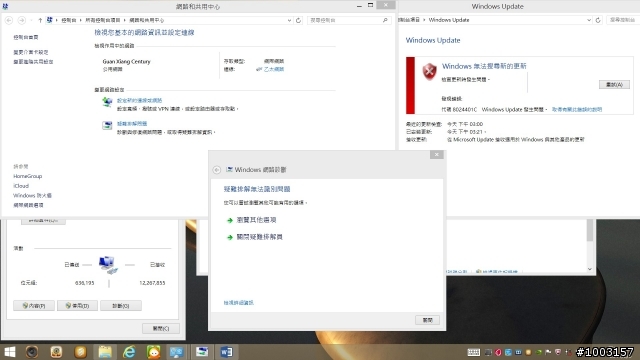Click the retry button in Windows Update
The width and height of the screenshot is (640, 360).
614,84
